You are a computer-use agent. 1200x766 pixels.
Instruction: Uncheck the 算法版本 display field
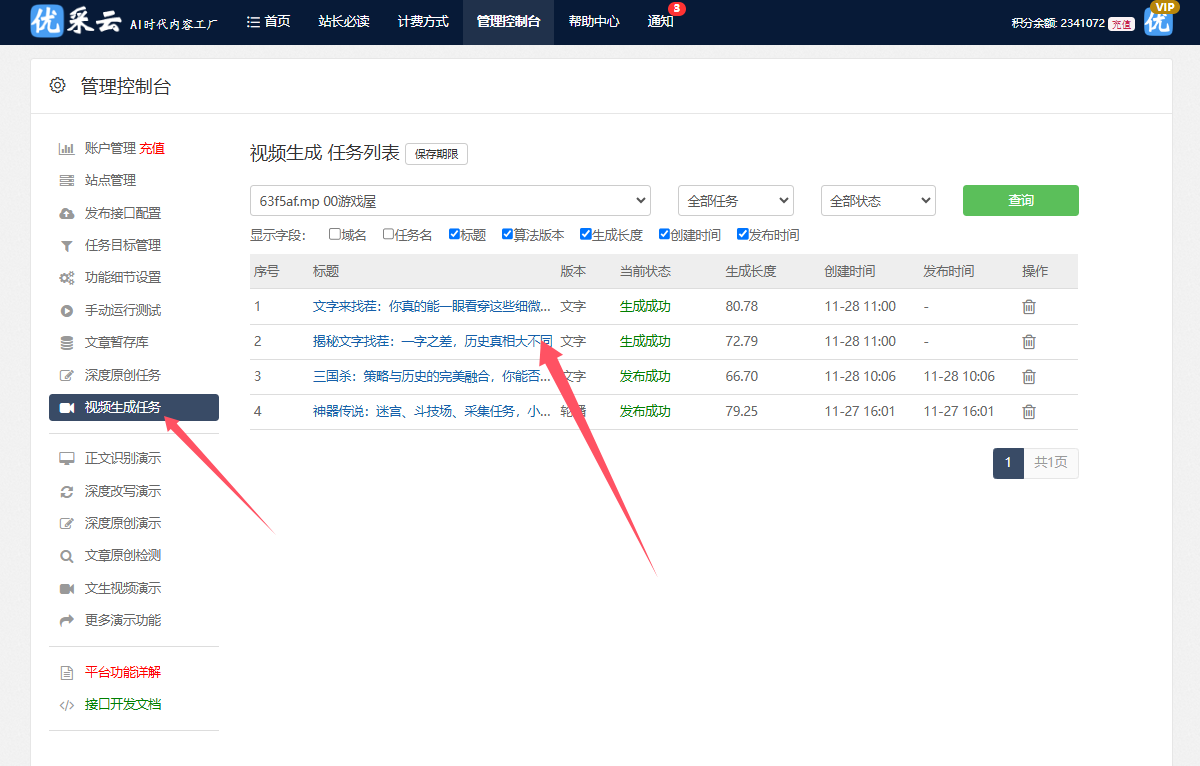pos(508,235)
